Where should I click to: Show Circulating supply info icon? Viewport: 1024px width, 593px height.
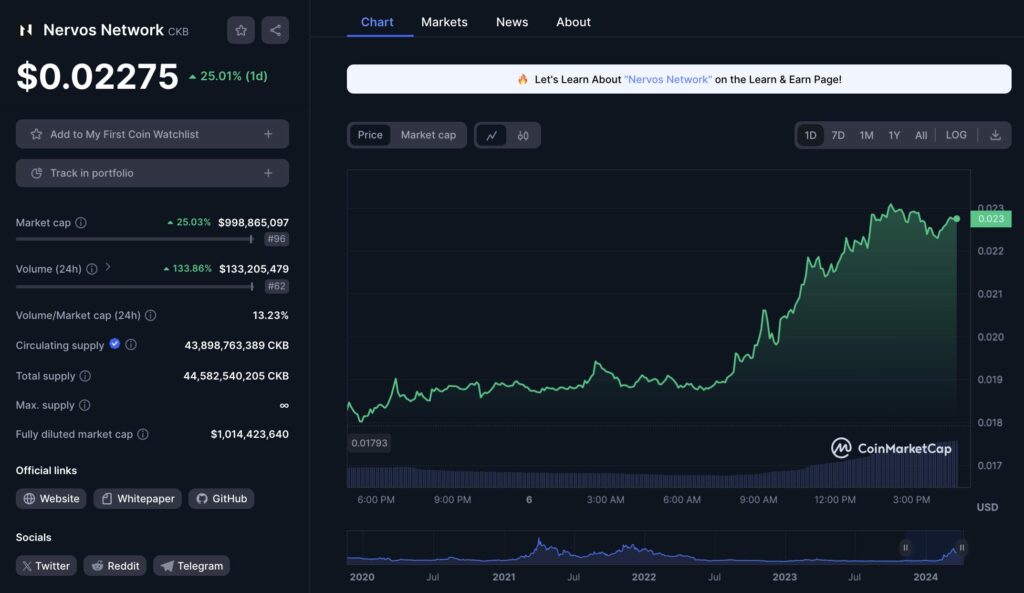[x=131, y=345]
